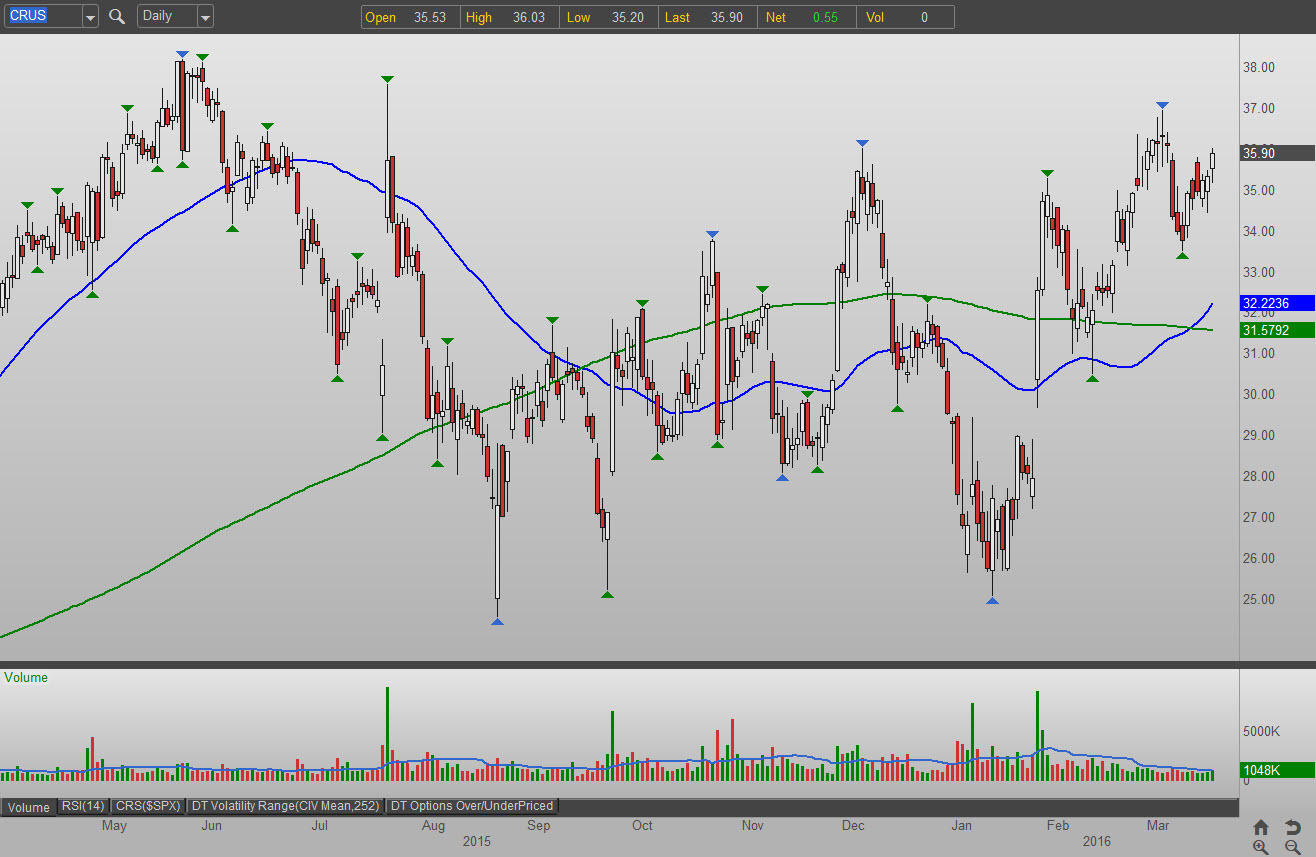Screen dimensions: 1316x857
Task: Click the undo arrow icon
Action: 1292,827
